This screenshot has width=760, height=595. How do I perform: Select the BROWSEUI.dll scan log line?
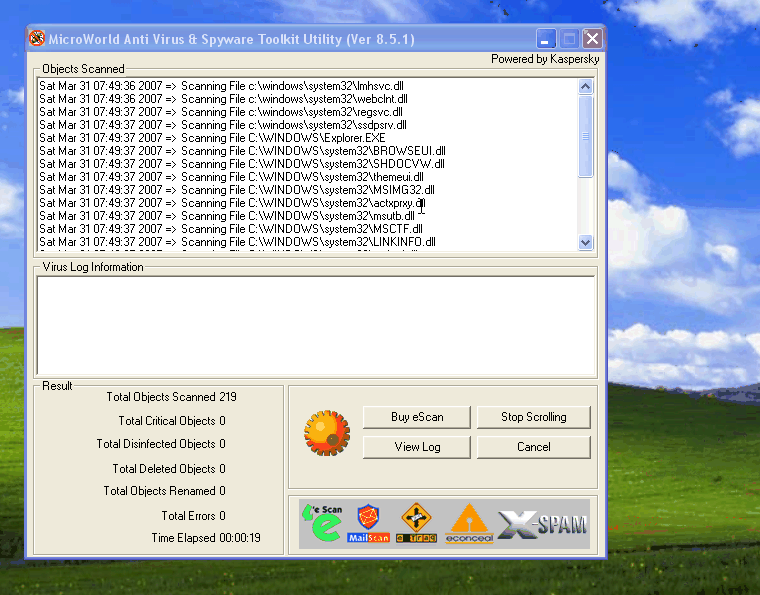click(x=242, y=151)
